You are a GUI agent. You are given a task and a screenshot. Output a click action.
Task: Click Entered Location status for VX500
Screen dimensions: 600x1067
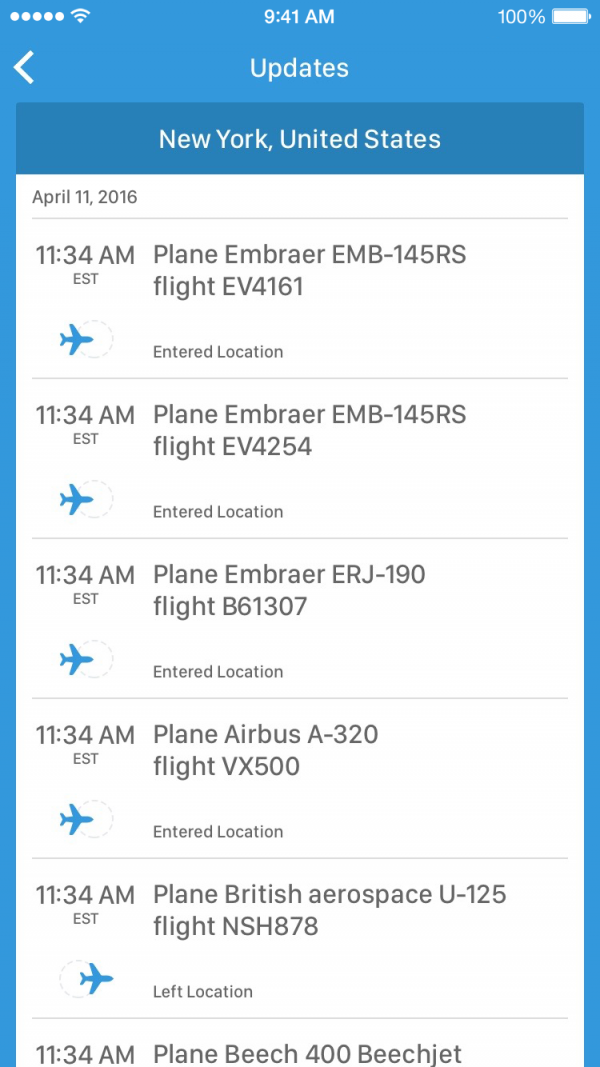coord(218,832)
